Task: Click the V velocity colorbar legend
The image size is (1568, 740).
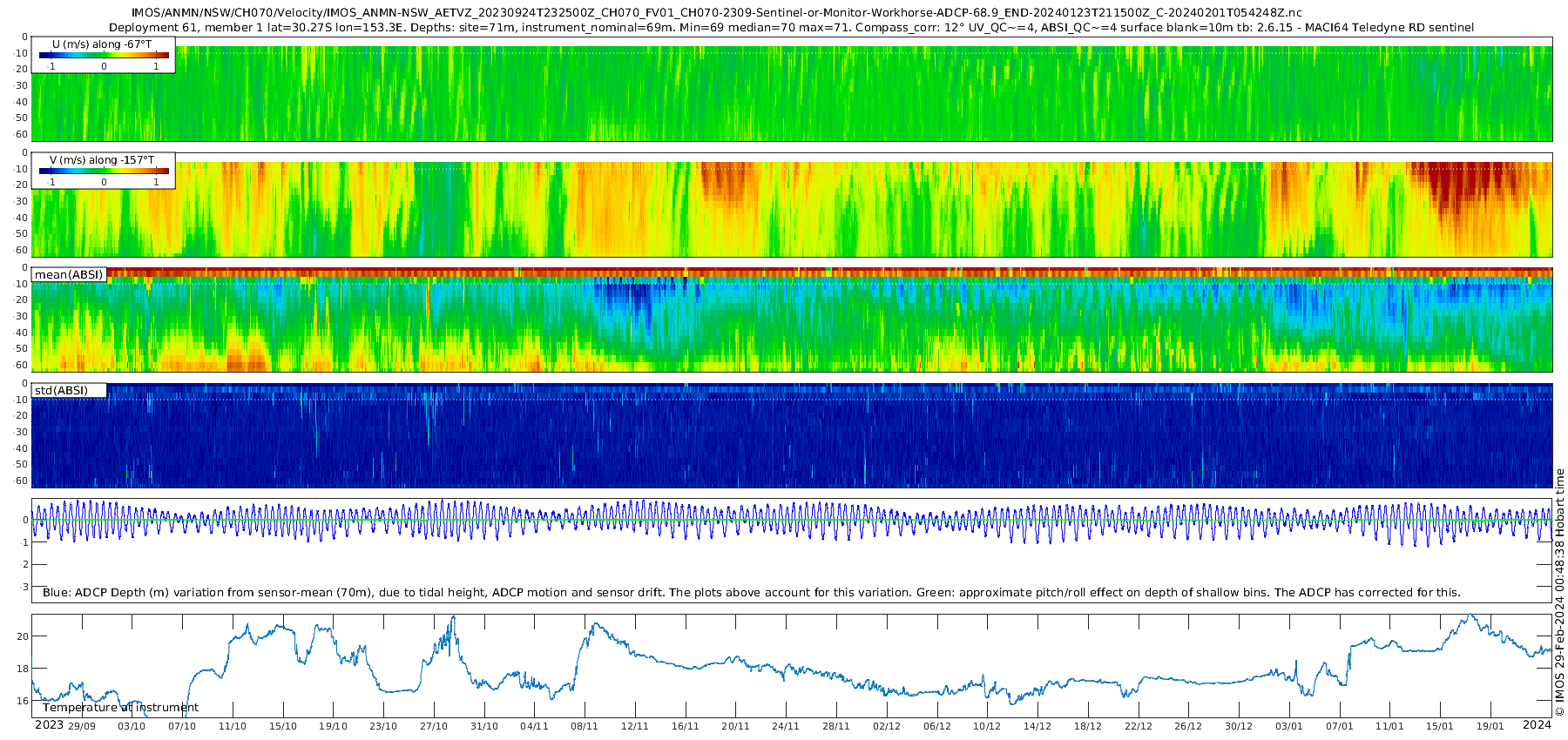Action: (x=104, y=171)
